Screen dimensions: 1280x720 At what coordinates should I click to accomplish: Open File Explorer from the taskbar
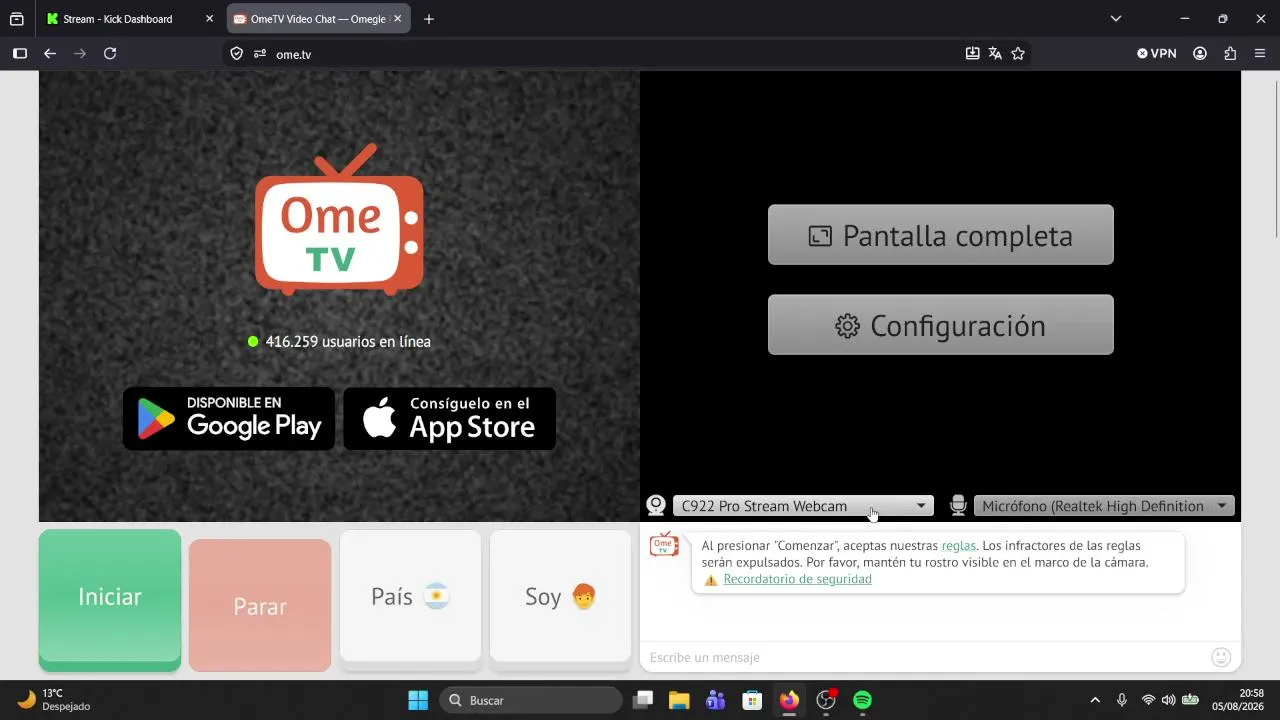tap(679, 700)
